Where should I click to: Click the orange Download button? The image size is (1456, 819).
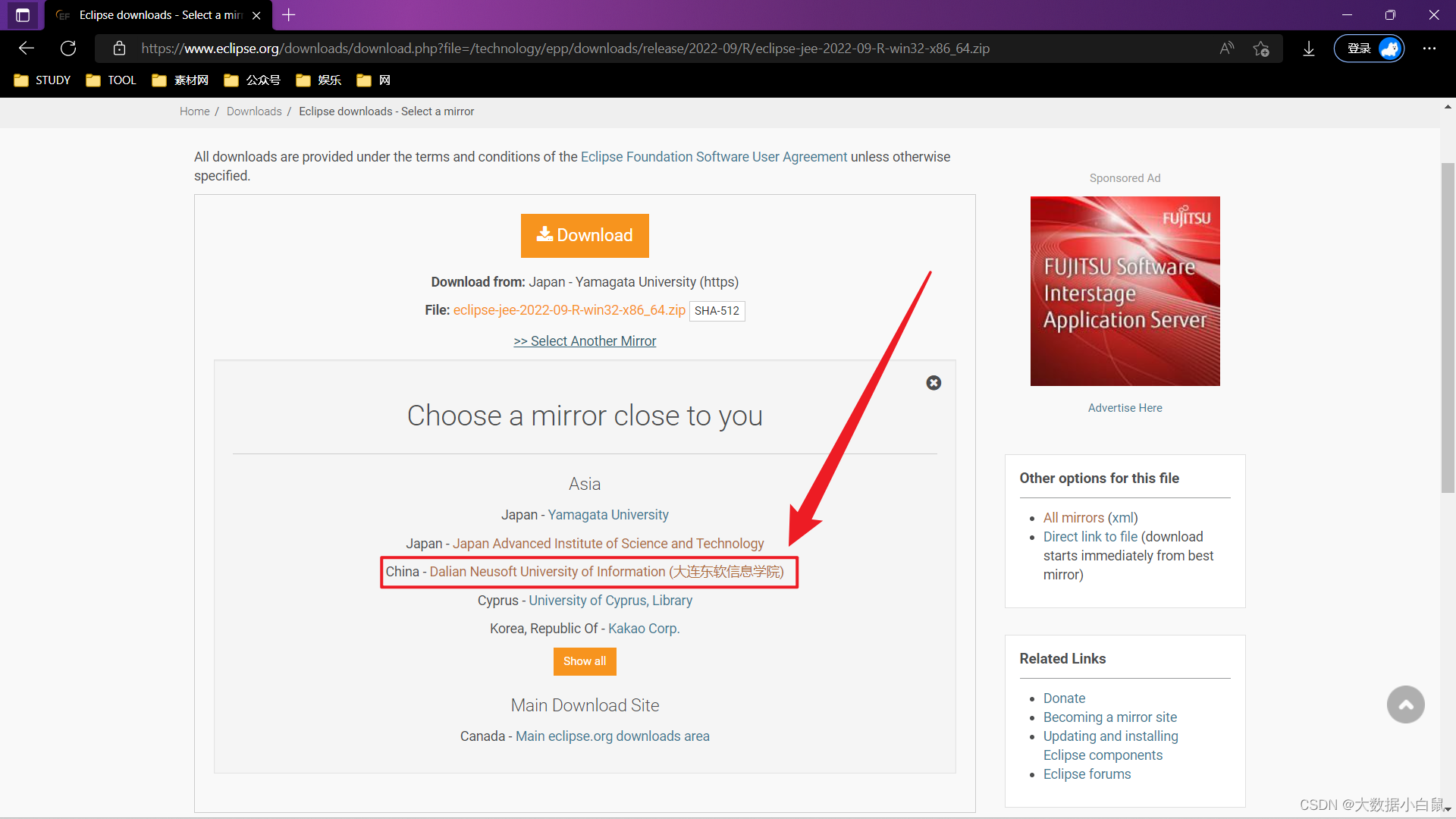click(585, 236)
